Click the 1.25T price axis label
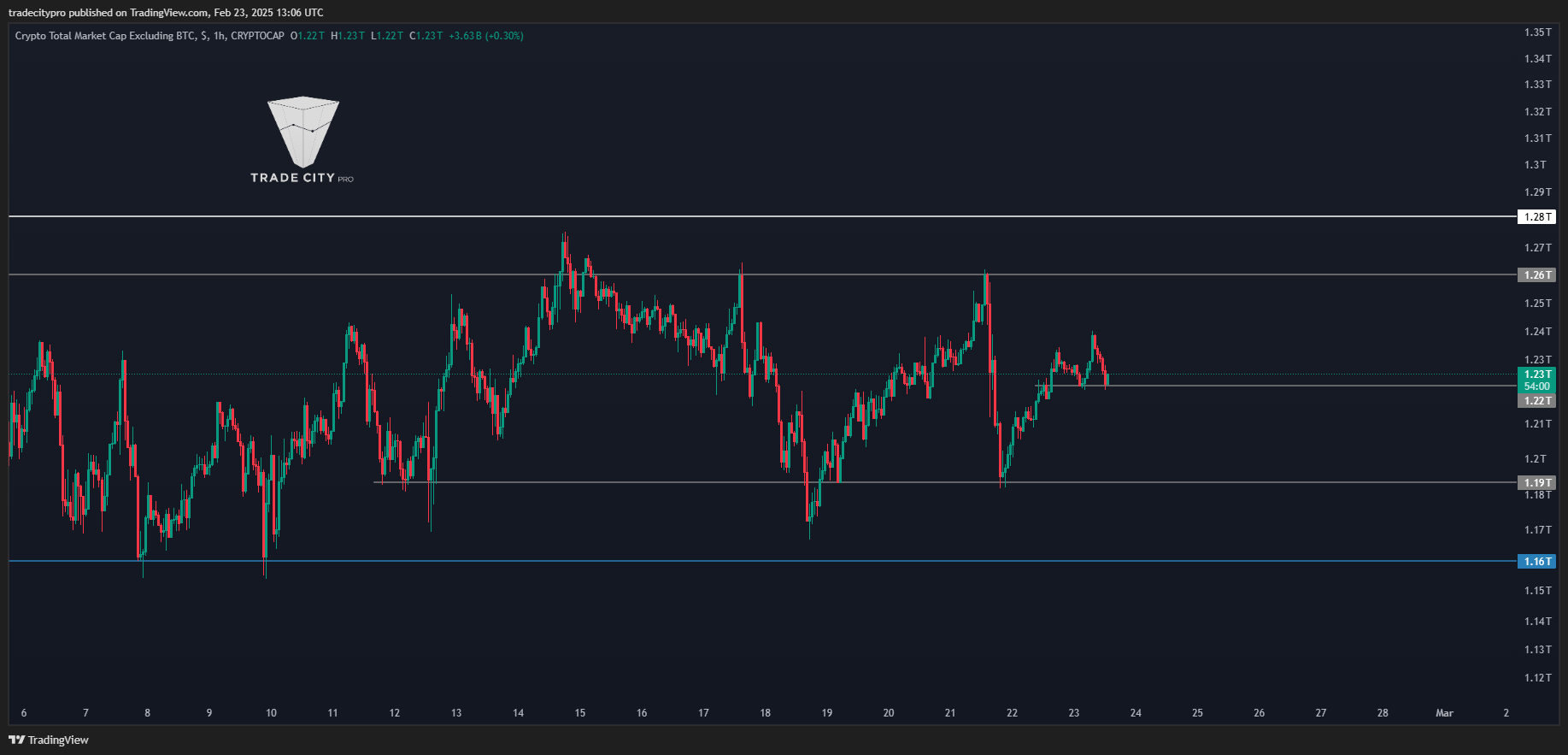Viewport: 1568px width, 755px height. (1538, 304)
